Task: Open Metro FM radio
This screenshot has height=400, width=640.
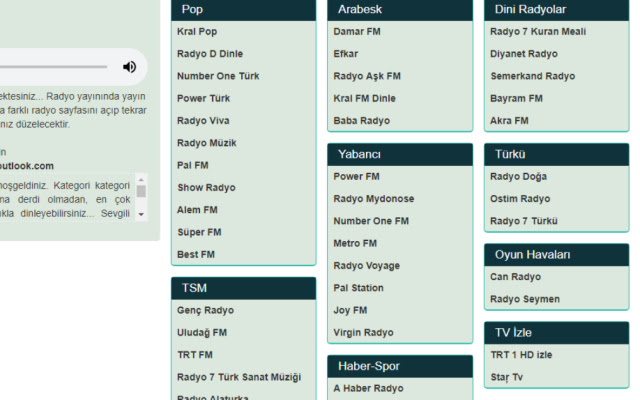Action: tap(355, 243)
